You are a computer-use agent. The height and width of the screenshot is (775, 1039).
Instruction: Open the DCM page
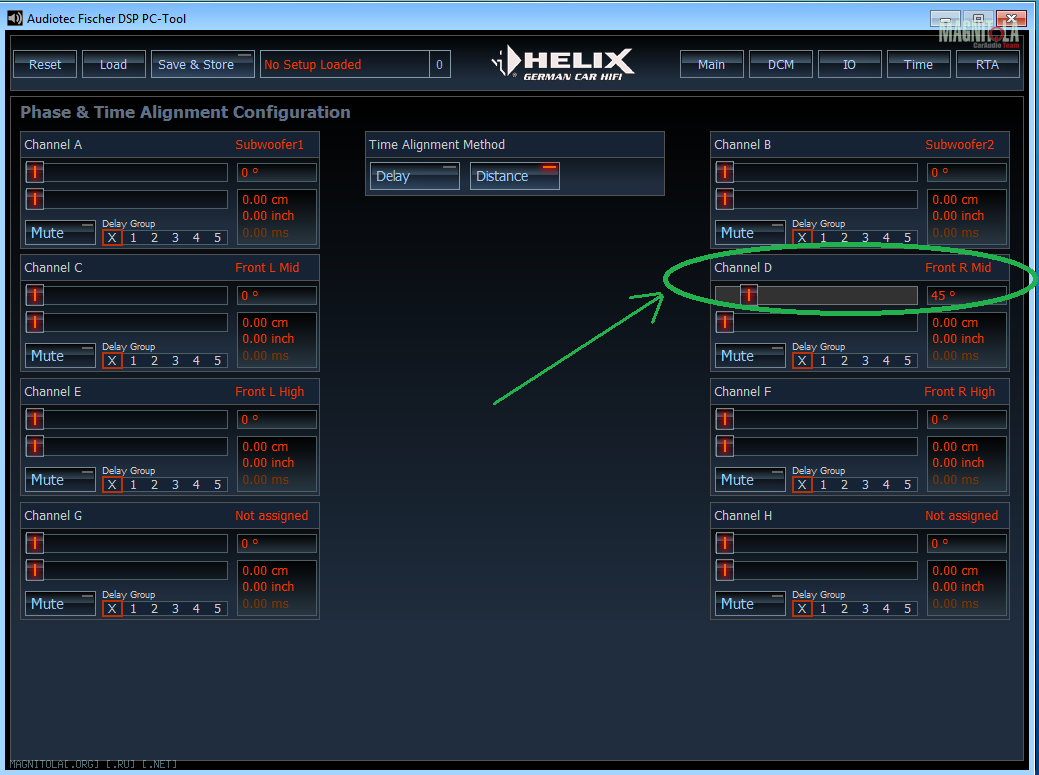point(780,64)
